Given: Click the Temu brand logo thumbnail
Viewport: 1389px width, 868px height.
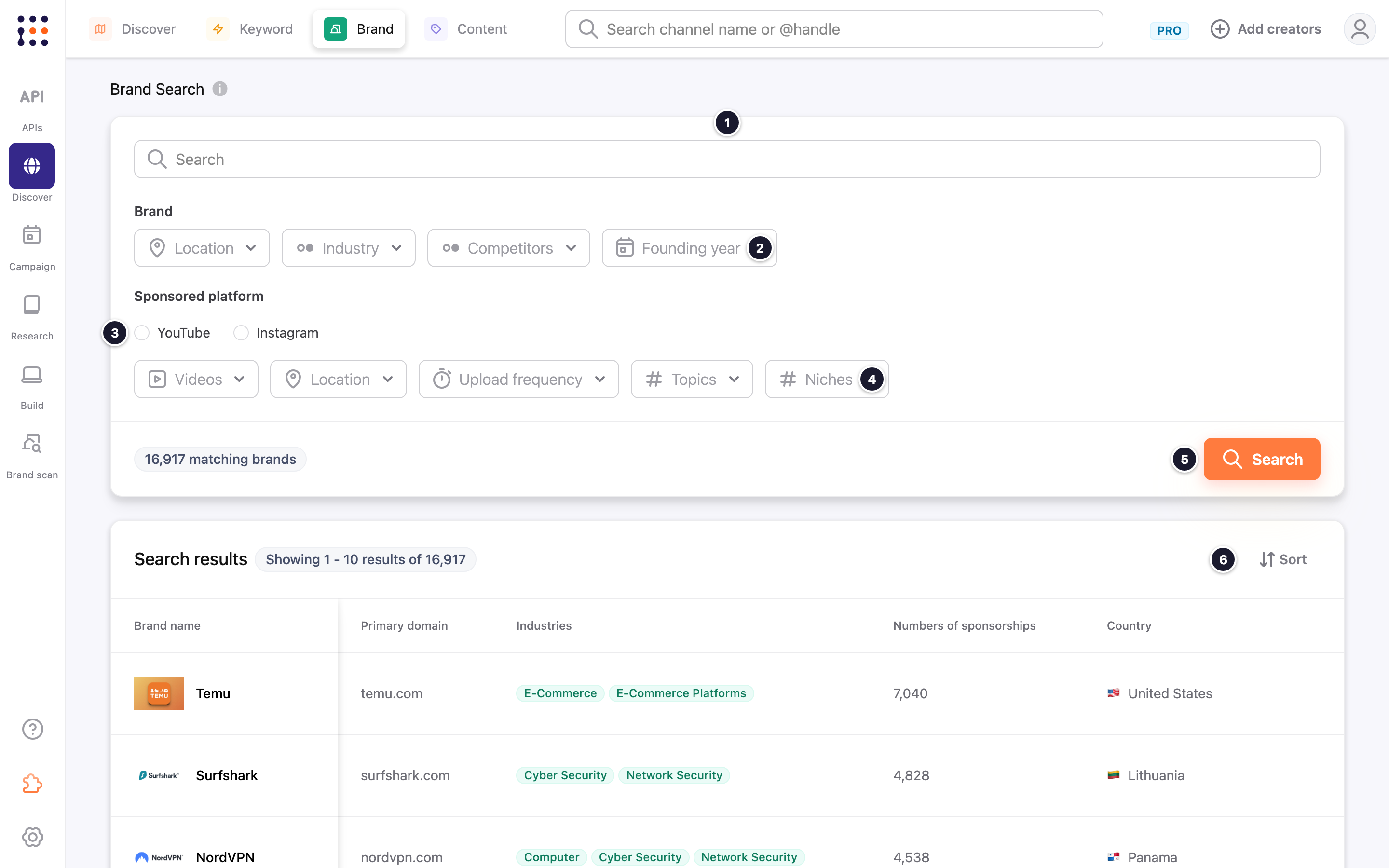Looking at the screenshot, I should coord(159,693).
